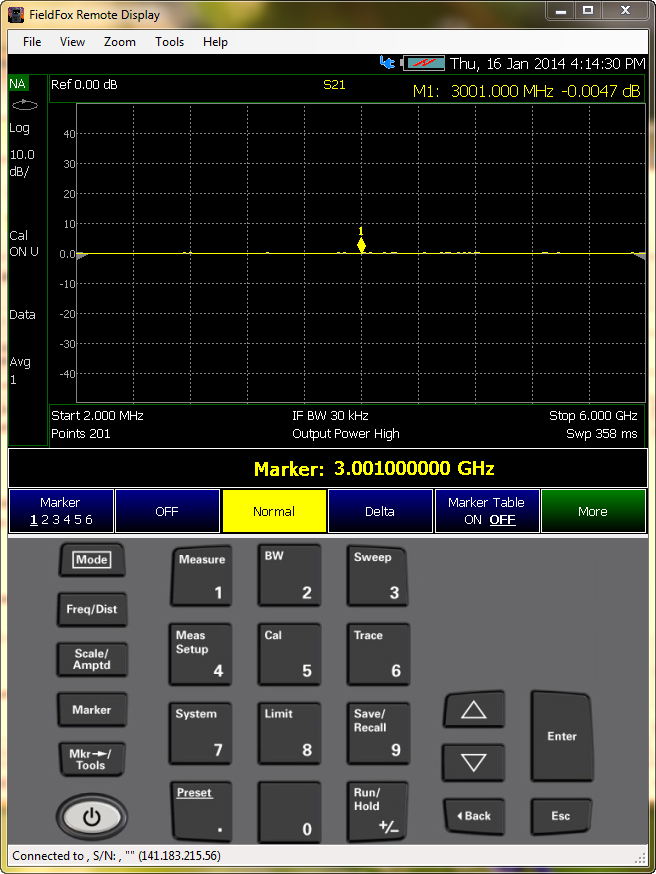656x874 pixels.
Task: Click the Freq/Dist hardkey
Action: [x=92, y=609]
